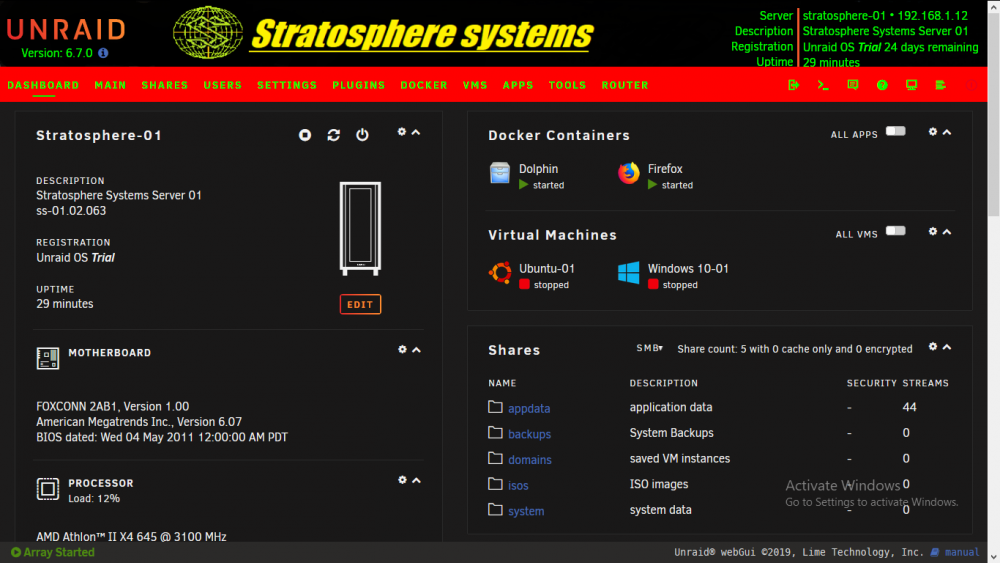
Task: Click the Firefox container icon
Action: pyautogui.click(x=629, y=173)
